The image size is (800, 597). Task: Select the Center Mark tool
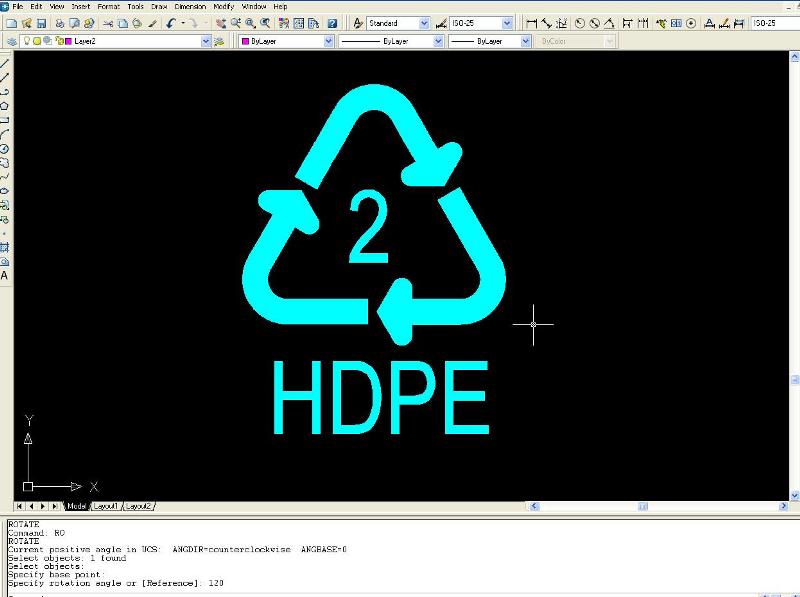691,23
